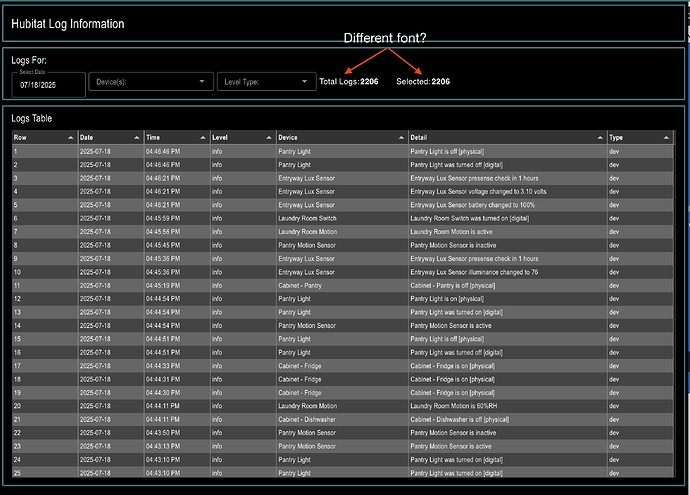Image resolution: width=690 pixels, height=495 pixels.
Task: Sort by the Type column arrow
Action: pyautogui.click(x=666, y=138)
